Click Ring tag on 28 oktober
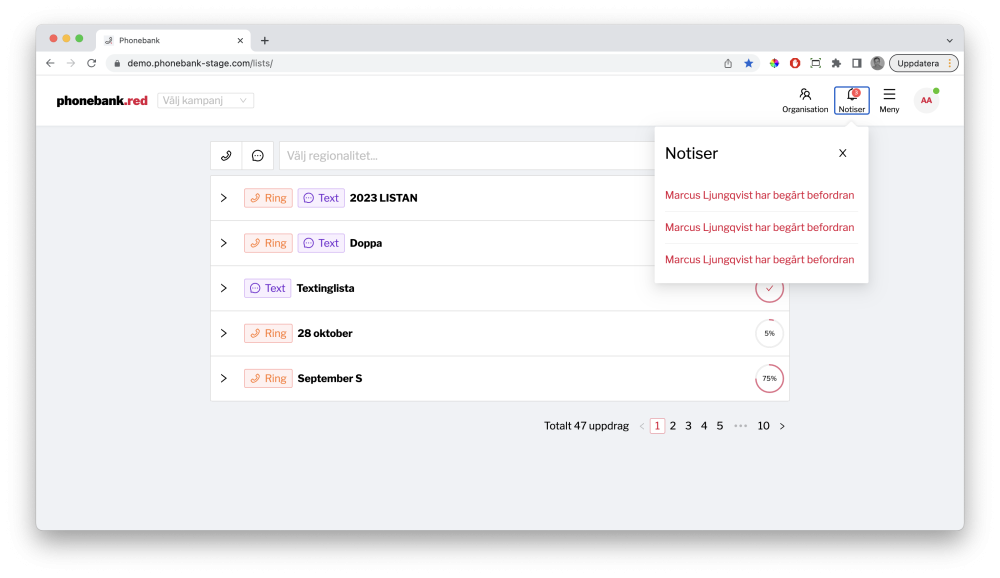Screen dimensions: 1000x578 267,333
